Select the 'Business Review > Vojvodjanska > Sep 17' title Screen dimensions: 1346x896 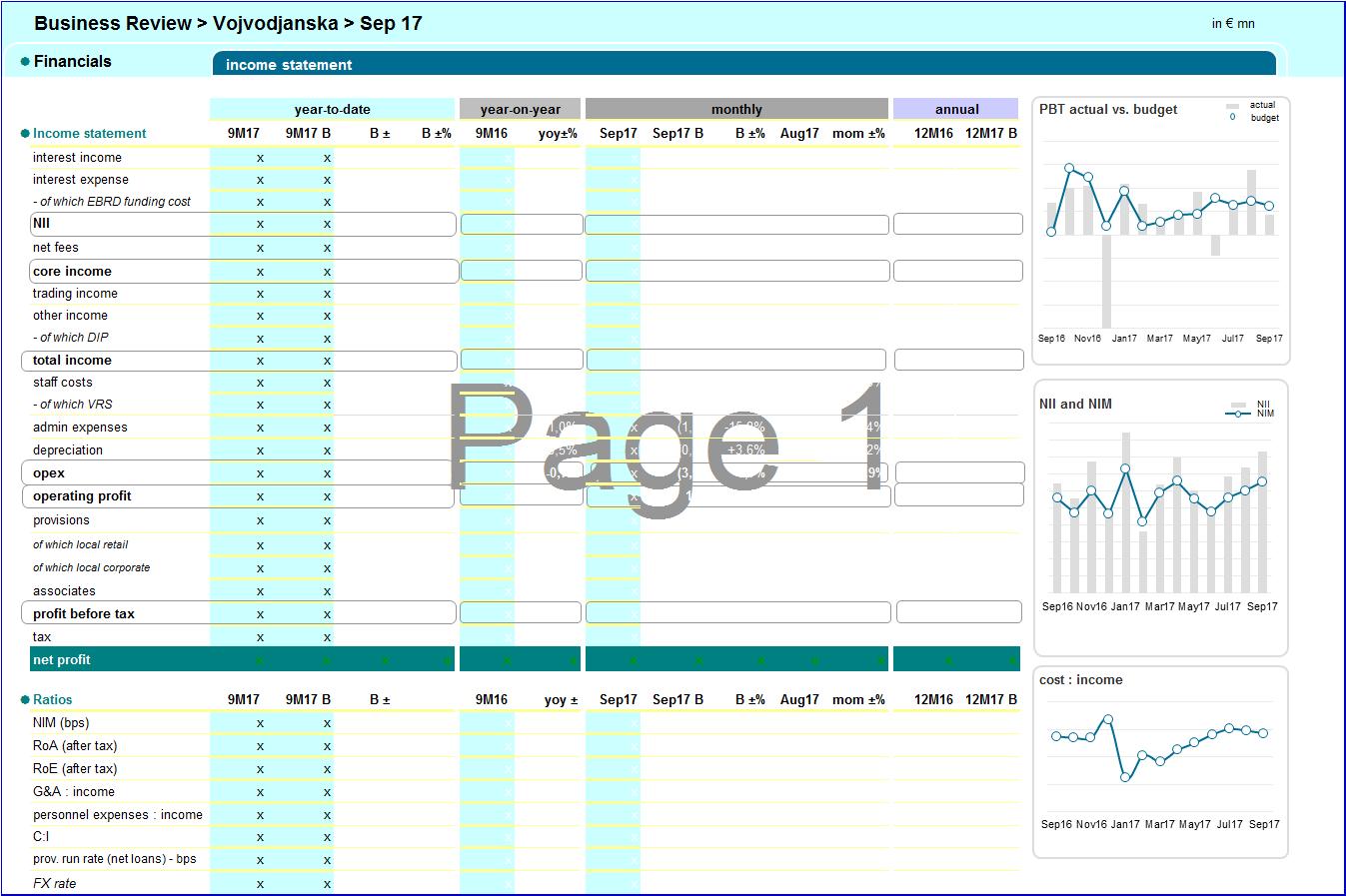tap(228, 23)
